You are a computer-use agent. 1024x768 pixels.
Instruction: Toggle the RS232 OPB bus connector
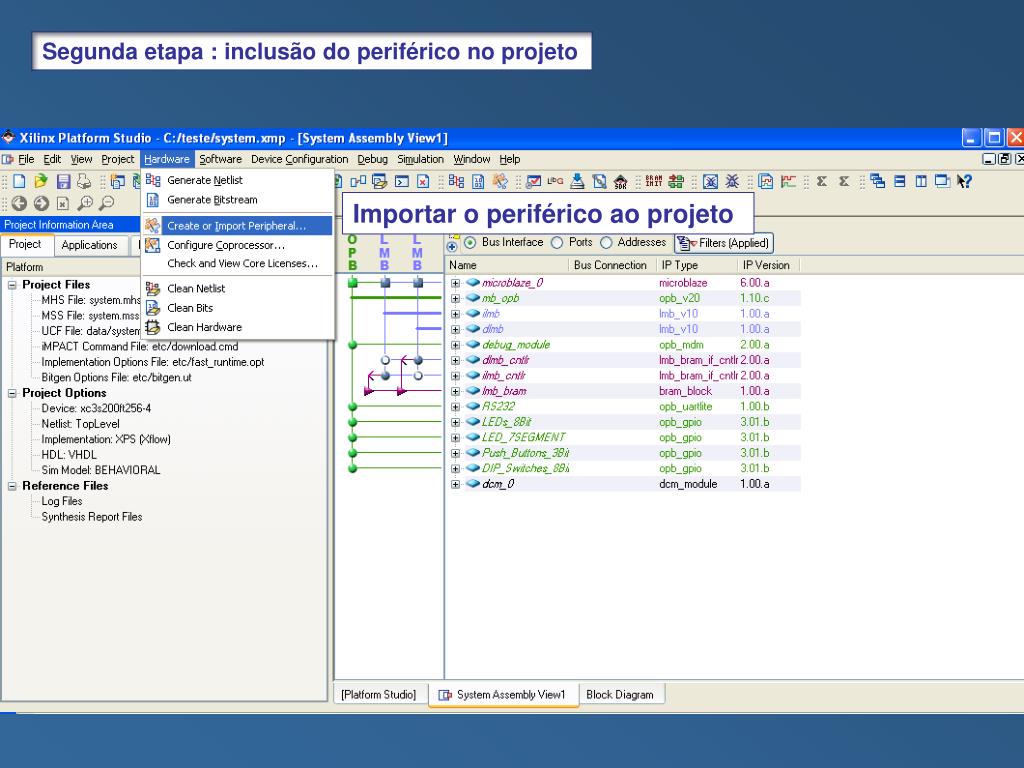(x=353, y=407)
